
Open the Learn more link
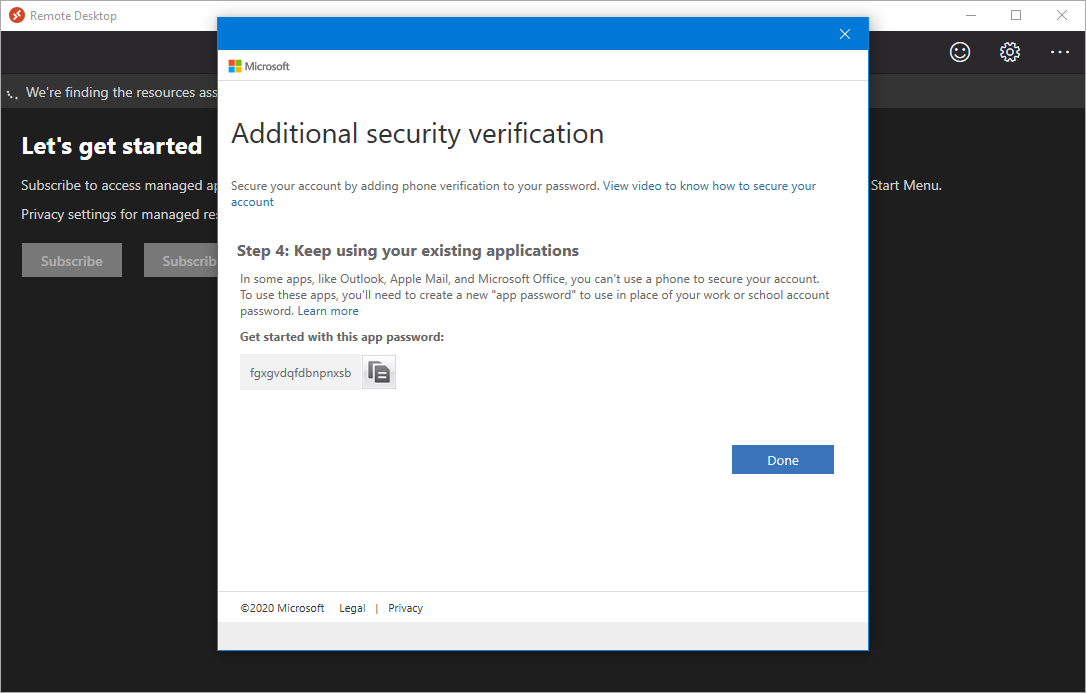328,311
